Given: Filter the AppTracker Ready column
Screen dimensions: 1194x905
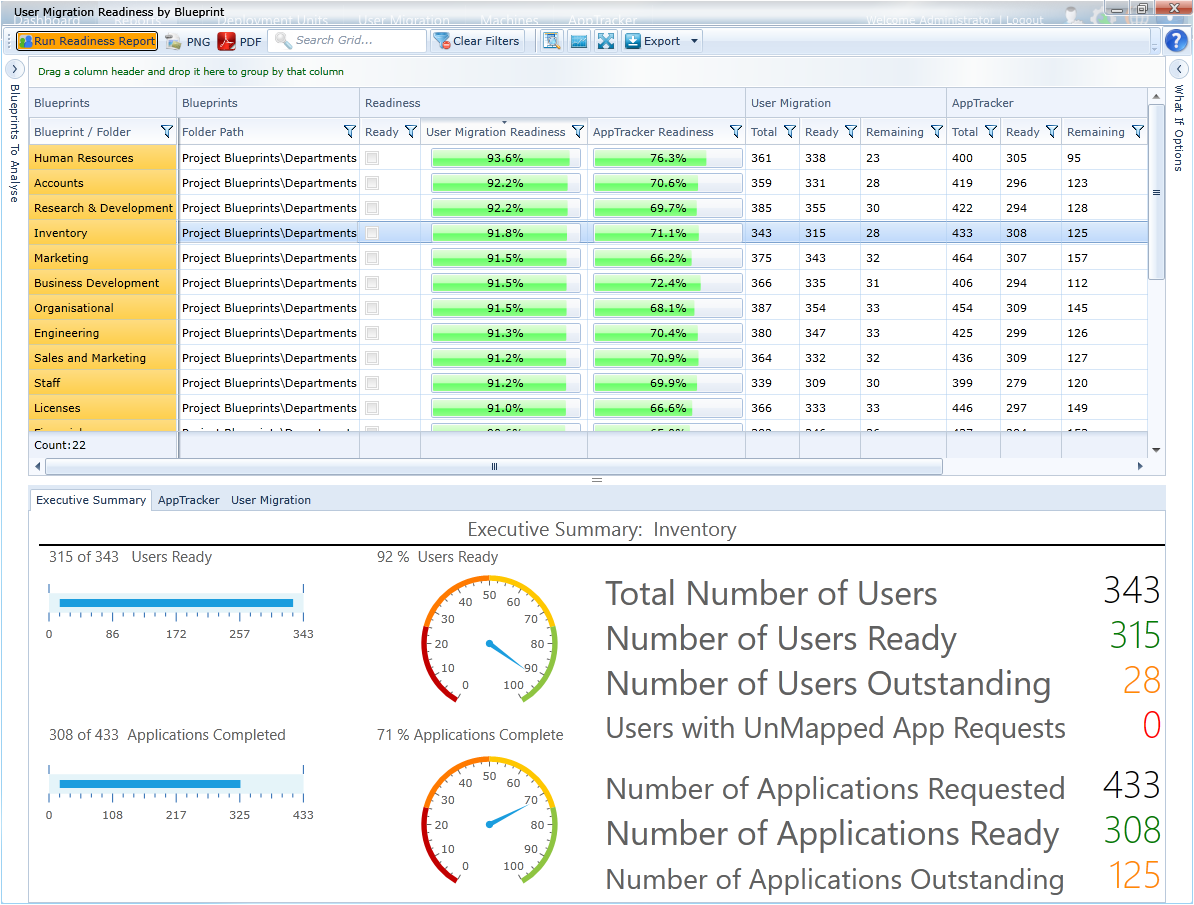Looking at the screenshot, I should point(1052,132).
